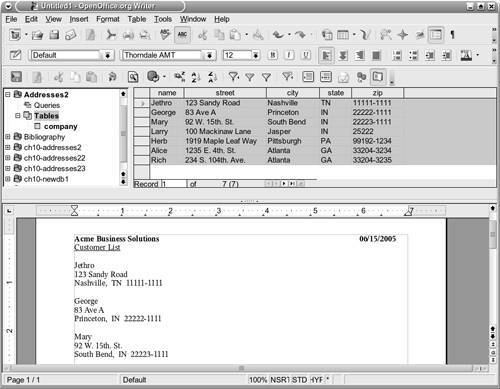The height and width of the screenshot is (389, 500).
Task: Undo the last action with Undo arrow icon
Action: click(278, 35)
